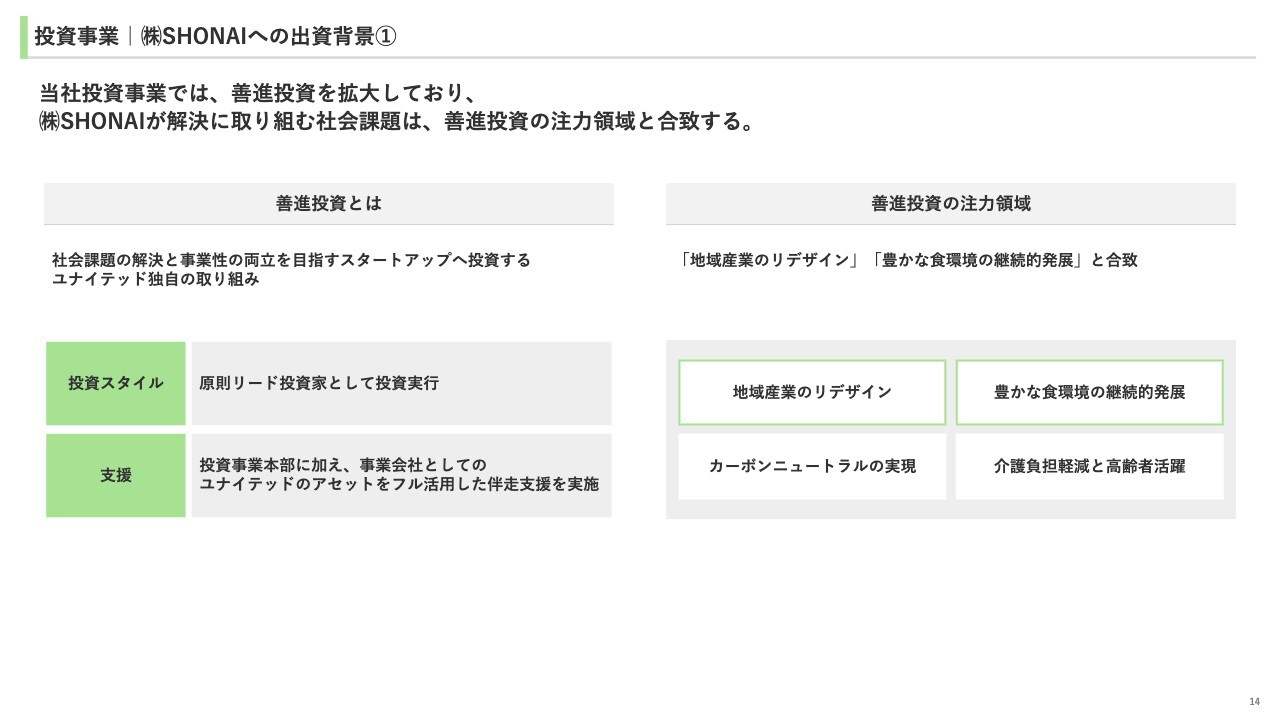Select the text line ユナイテッド独自の取り組み
Viewport: 1280px width, 720px height.
point(155,280)
